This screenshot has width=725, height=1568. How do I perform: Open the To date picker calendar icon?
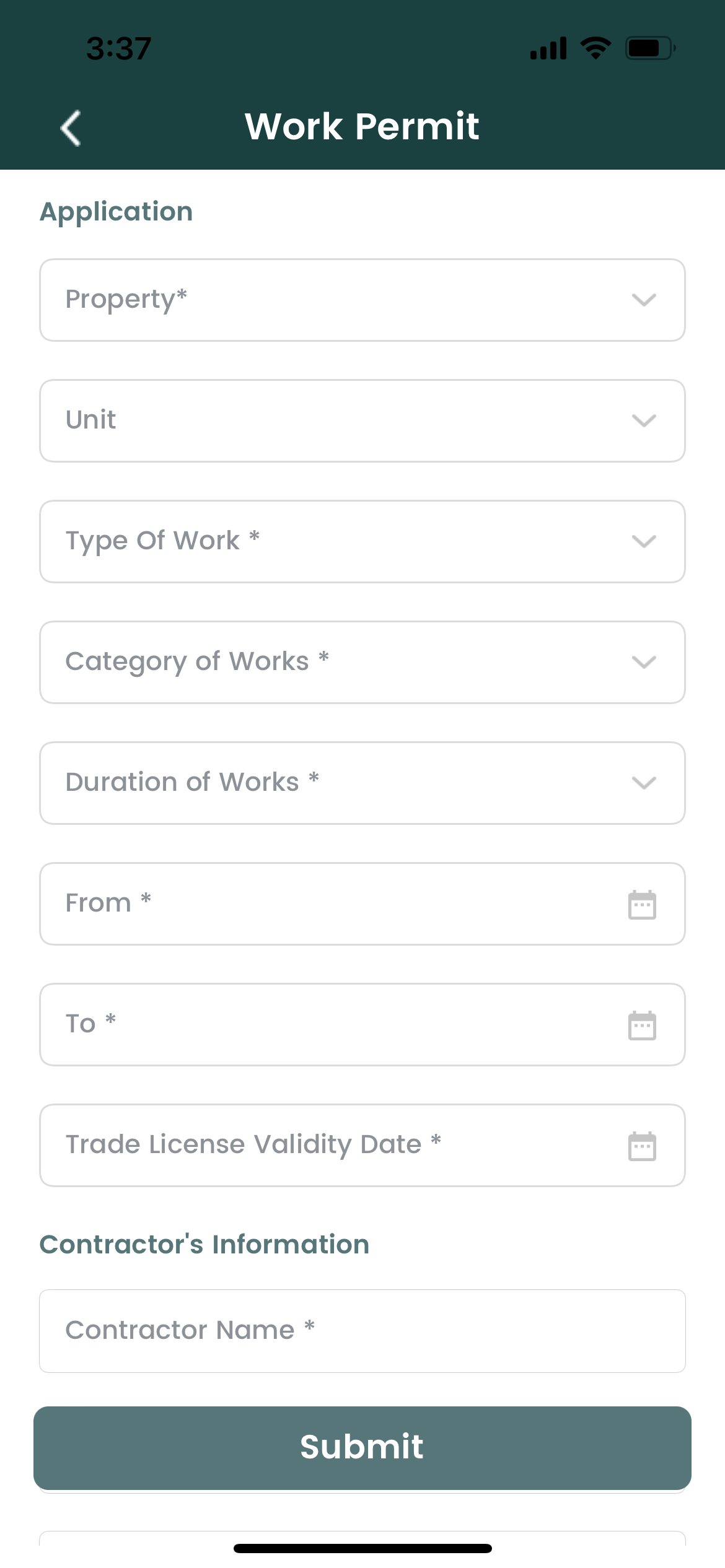pyautogui.click(x=643, y=1025)
